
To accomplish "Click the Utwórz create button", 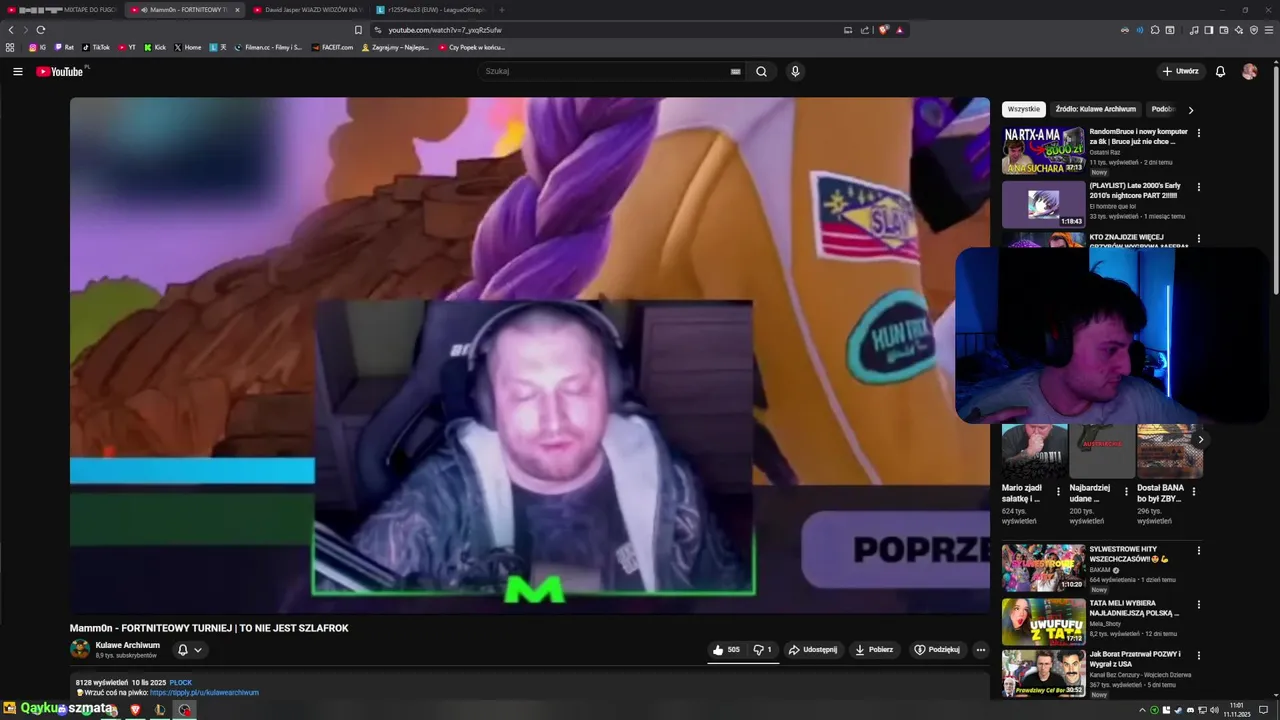I will coord(1180,71).
